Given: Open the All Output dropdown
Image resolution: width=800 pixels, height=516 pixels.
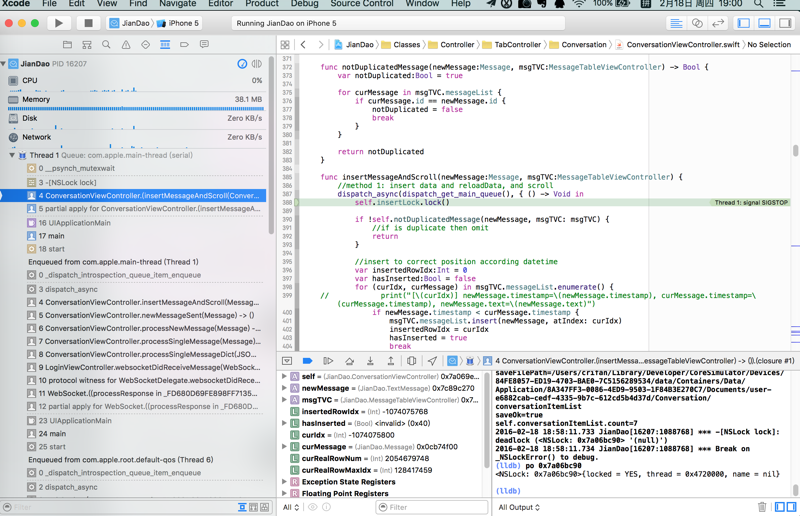Looking at the screenshot, I should (518, 507).
